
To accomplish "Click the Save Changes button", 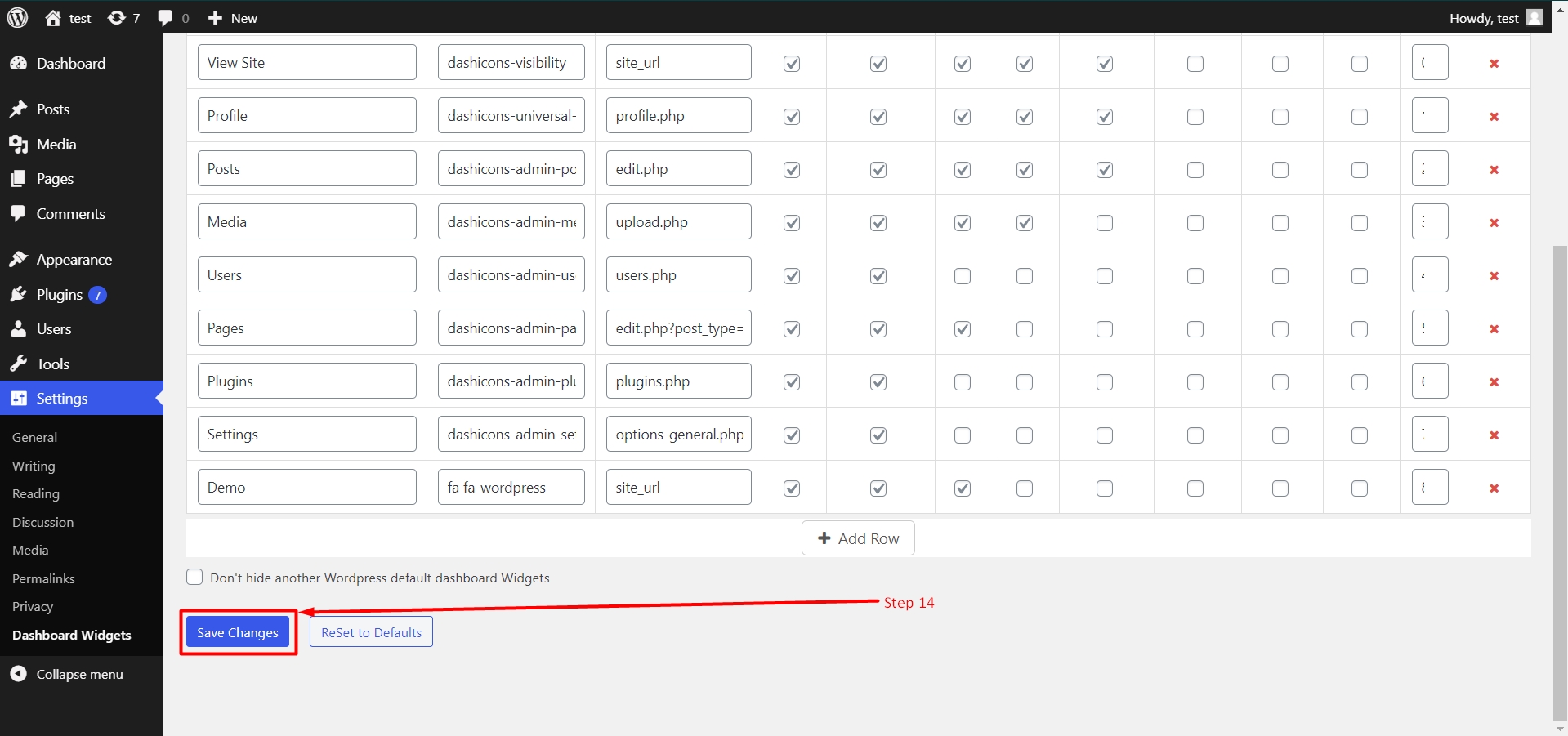I will [238, 632].
